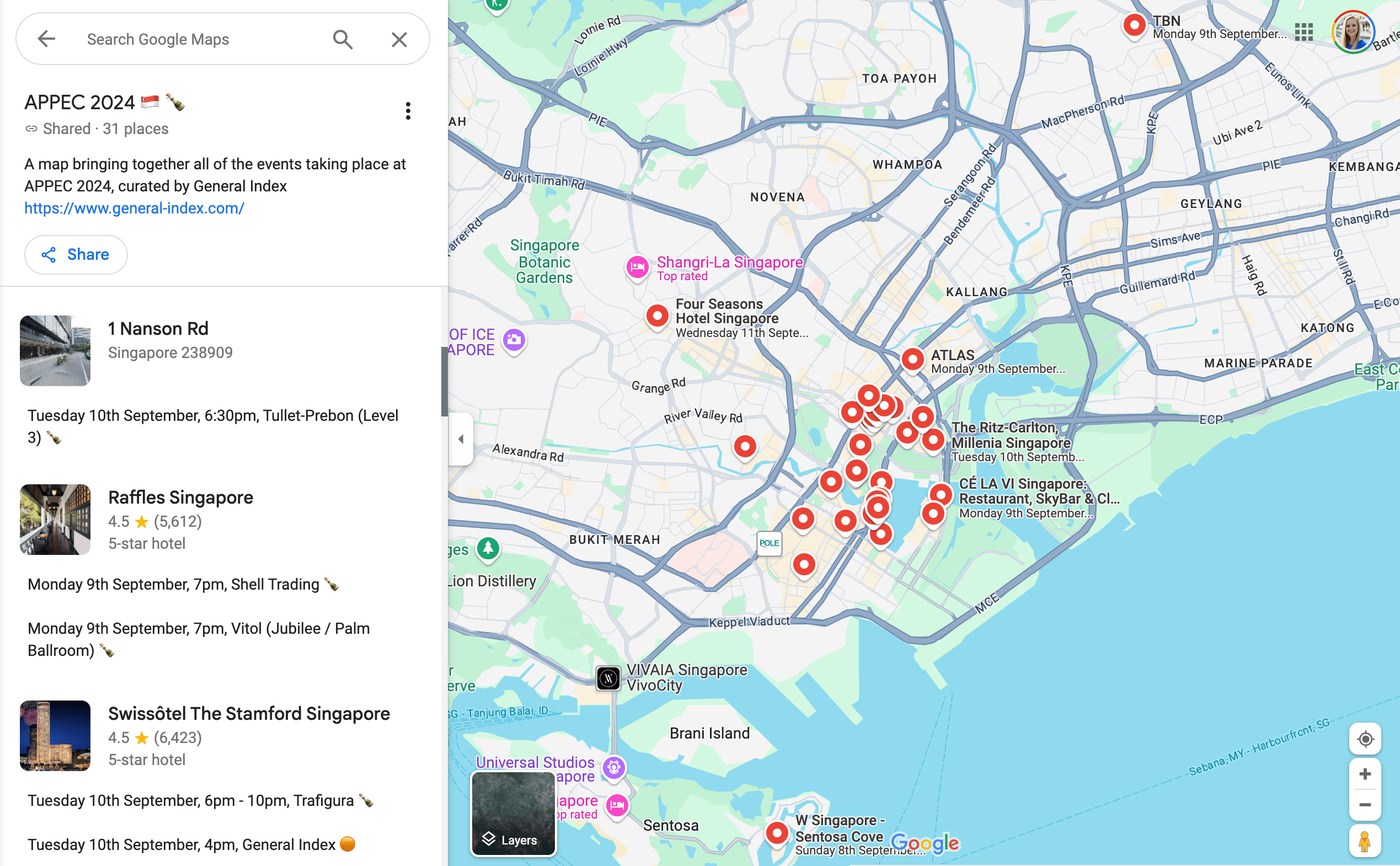This screenshot has height=866, width=1400.
Task: Click the TBN map pin
Action: [x=1134, y=26]
